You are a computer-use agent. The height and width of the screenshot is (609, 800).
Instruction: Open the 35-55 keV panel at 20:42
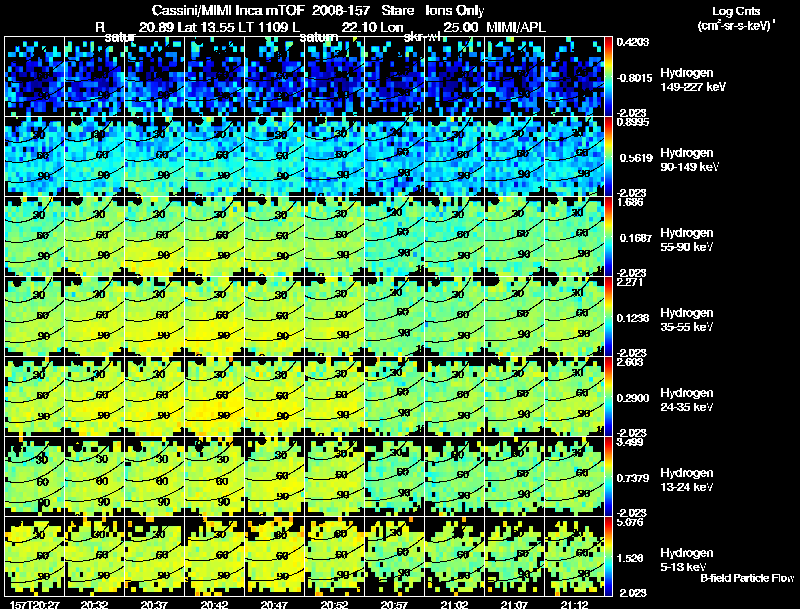point(214,316)
